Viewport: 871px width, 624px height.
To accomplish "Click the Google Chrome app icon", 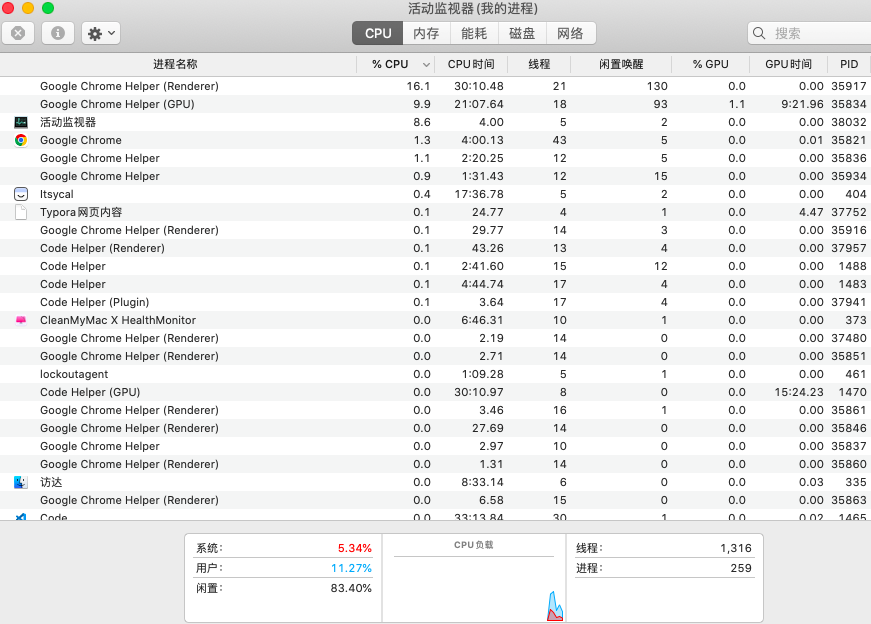I will [21, 140].
